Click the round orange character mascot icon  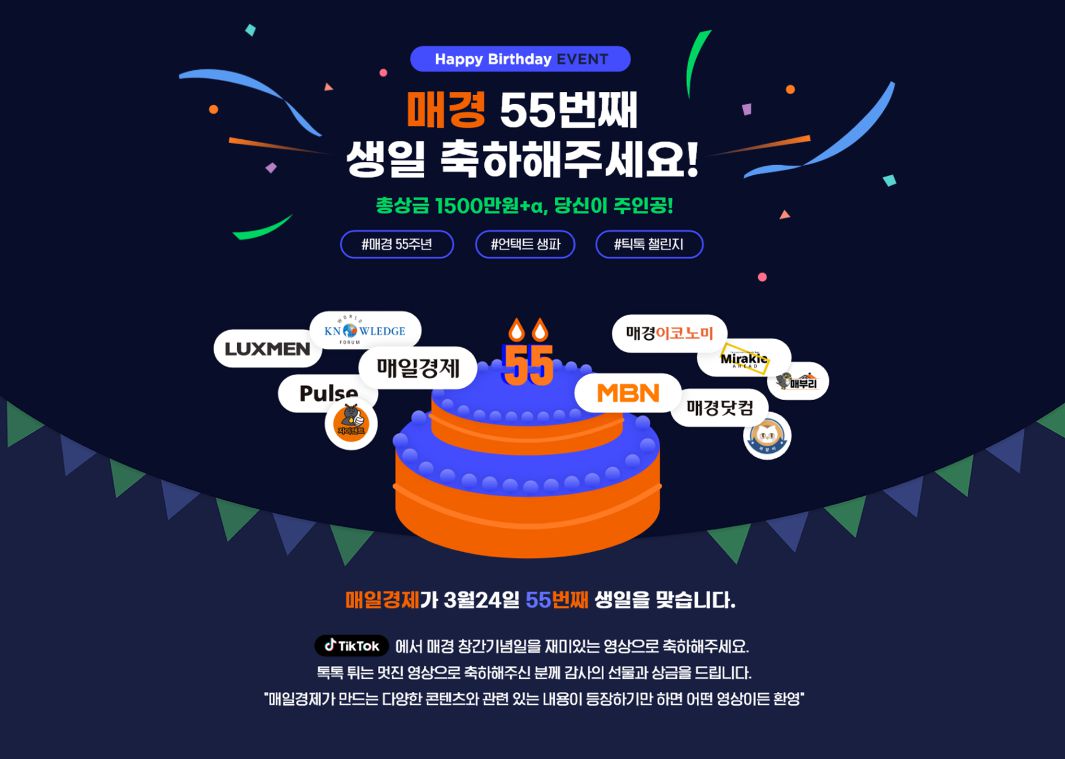[350, 424]
